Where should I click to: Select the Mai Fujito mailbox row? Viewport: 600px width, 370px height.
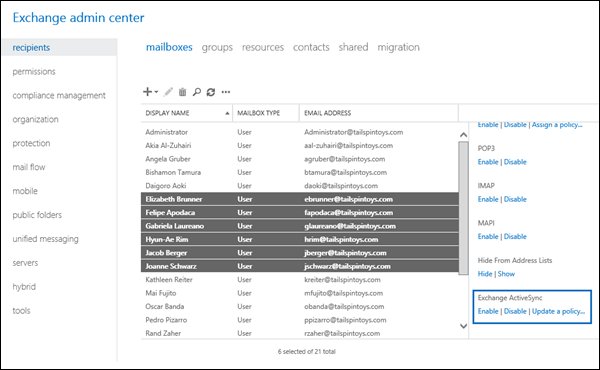[300, 293]
